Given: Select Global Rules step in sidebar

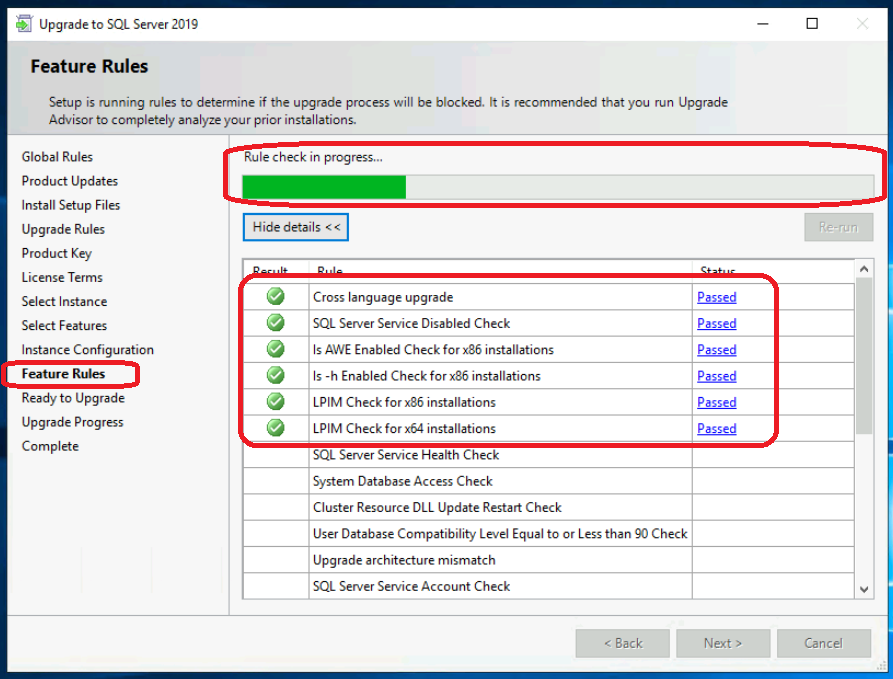Looking at the screenshot, I should pos(57,157).
